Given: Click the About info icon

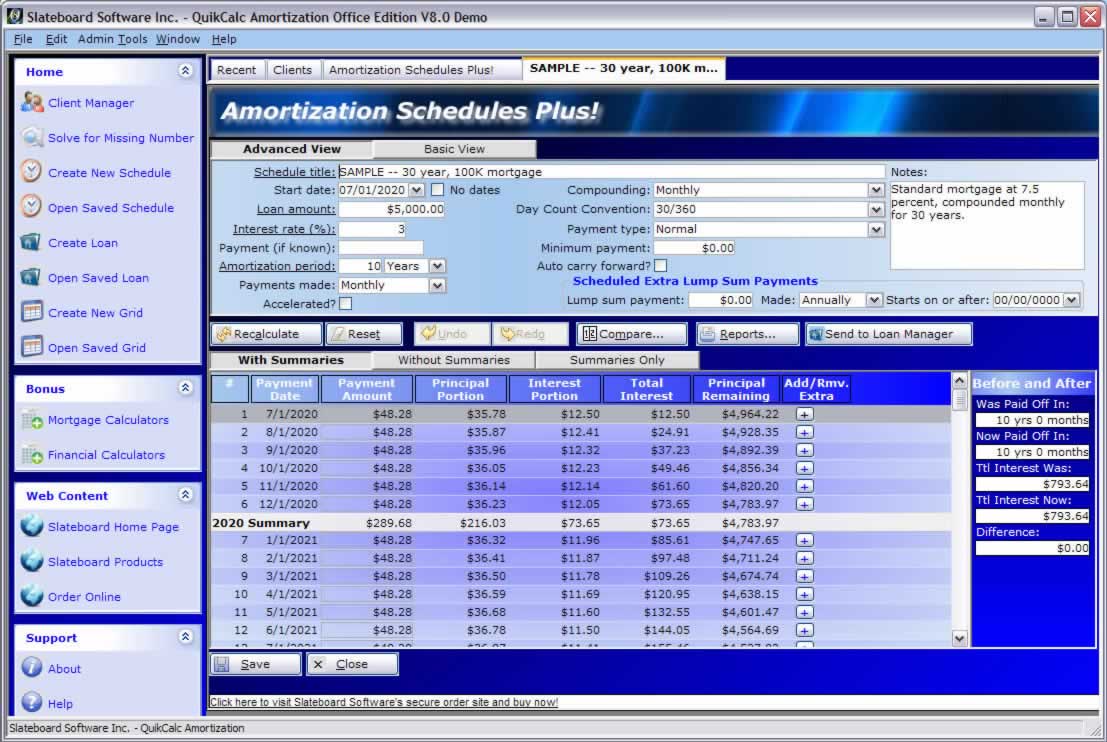Looking at the screenshot, I should 32,668.
